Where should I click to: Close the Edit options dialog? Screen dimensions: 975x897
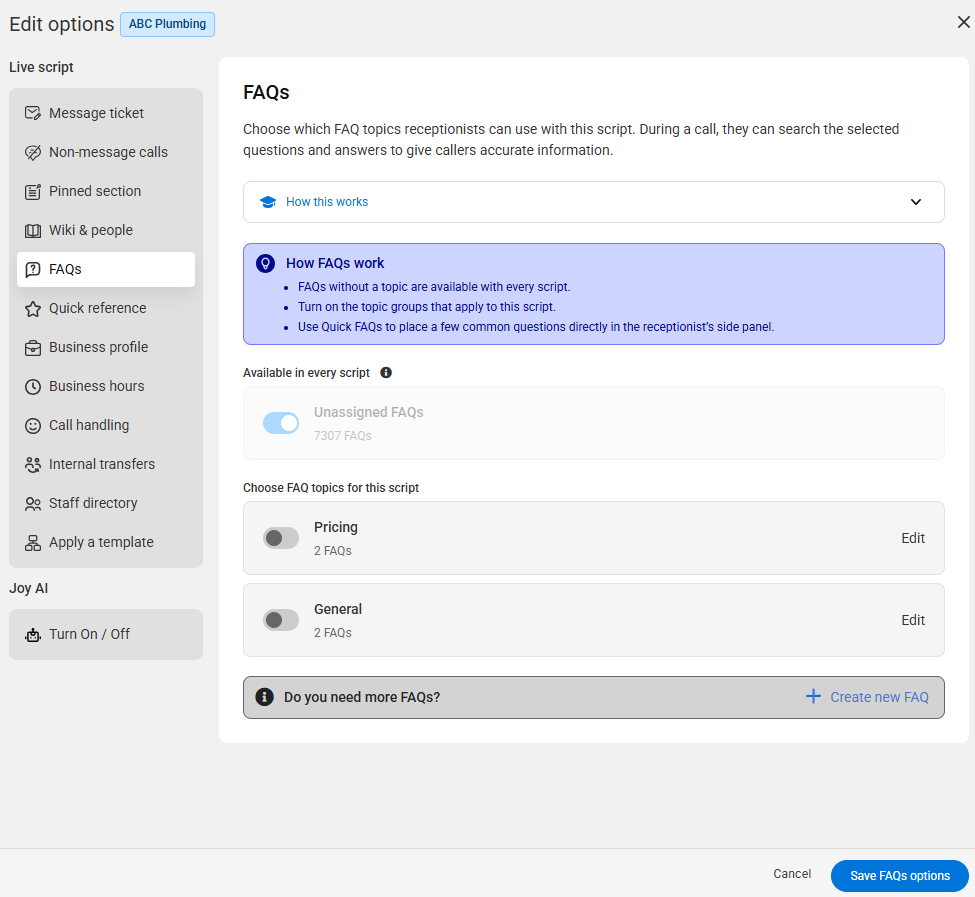pyautogui.click(x=963, y=22)
